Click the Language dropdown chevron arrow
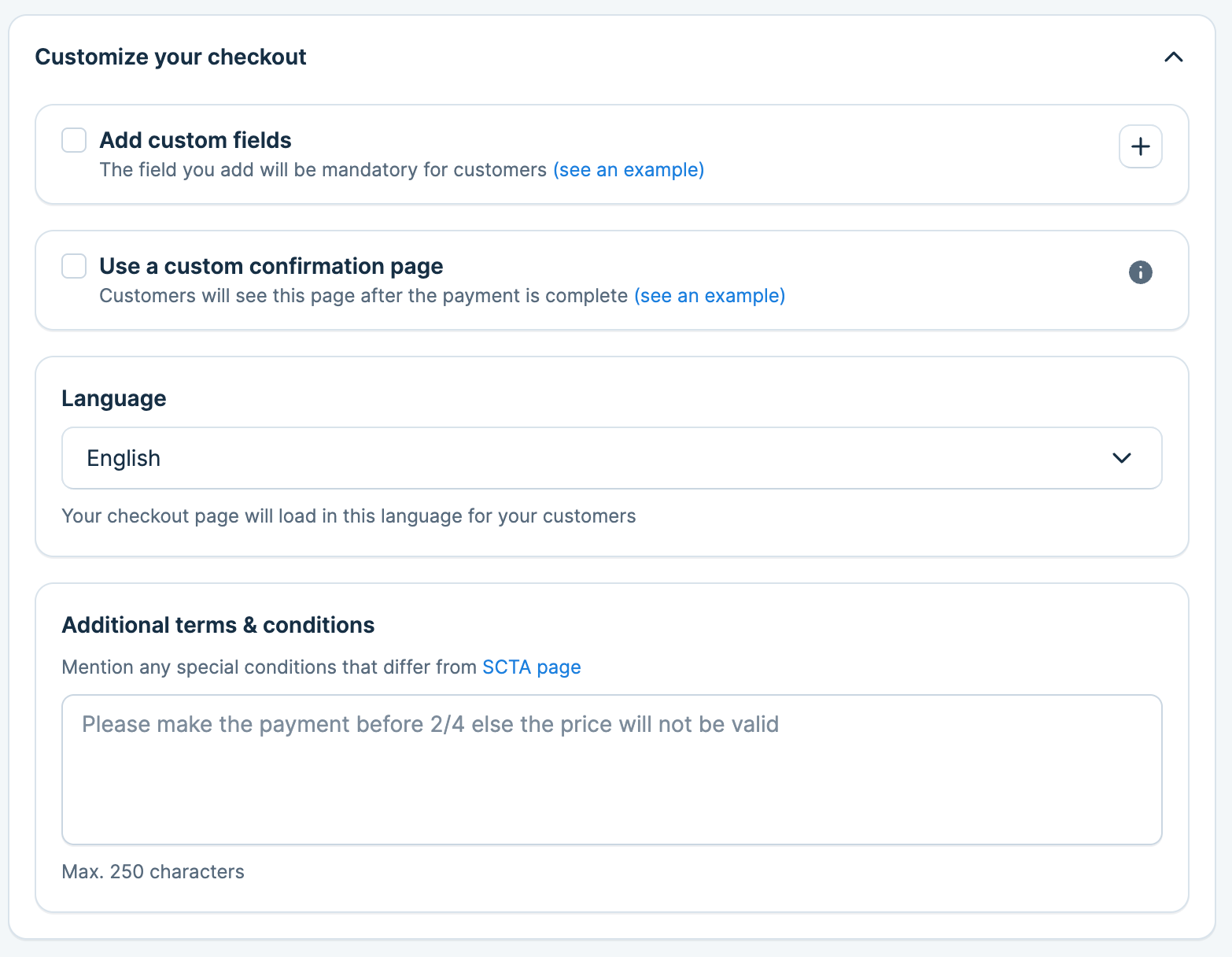Viewport: 1232px width, 957px height. pos(1121,458)
